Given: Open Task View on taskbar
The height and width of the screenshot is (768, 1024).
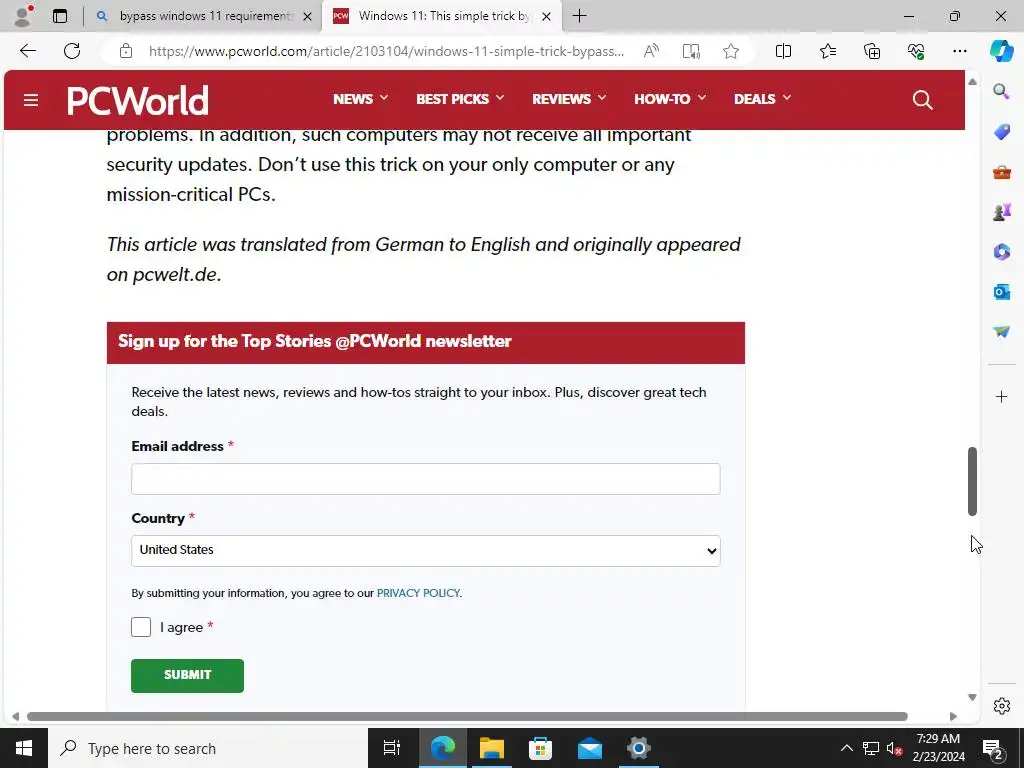Looking at the screenshot, I should pyautogui.click(x=392, y=748).
